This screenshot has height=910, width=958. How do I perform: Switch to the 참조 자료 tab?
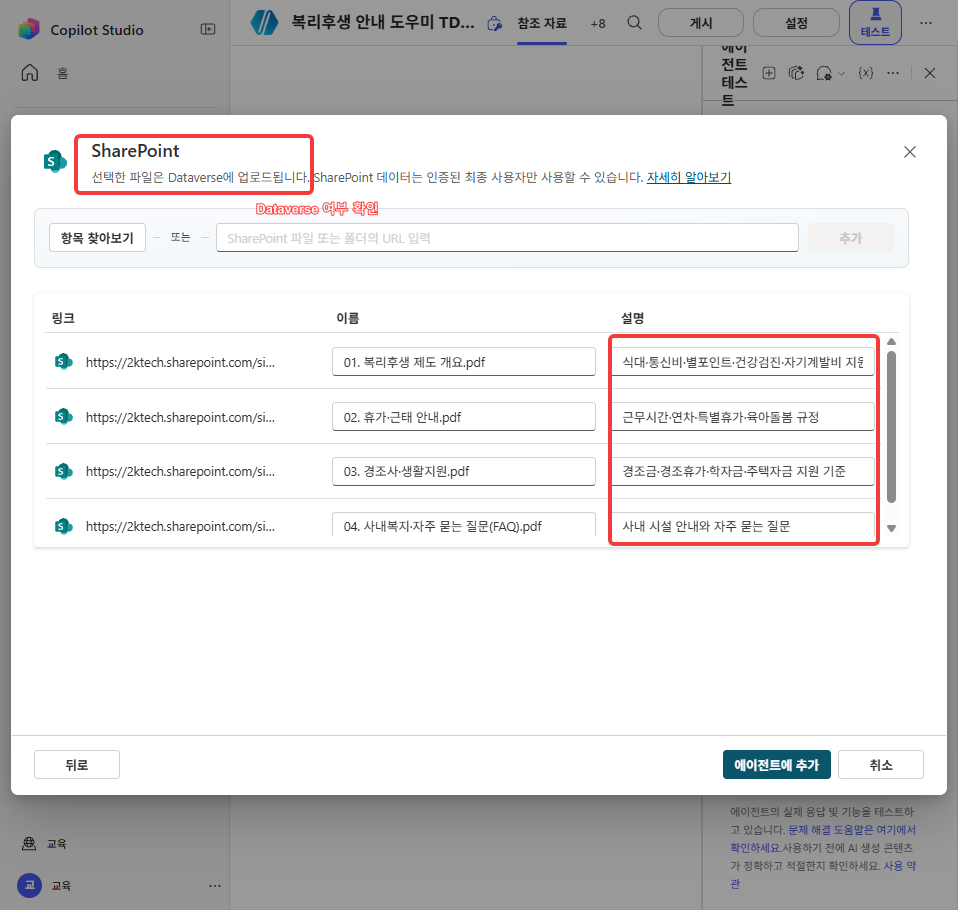pyautogui.click(x=541, y=23)
